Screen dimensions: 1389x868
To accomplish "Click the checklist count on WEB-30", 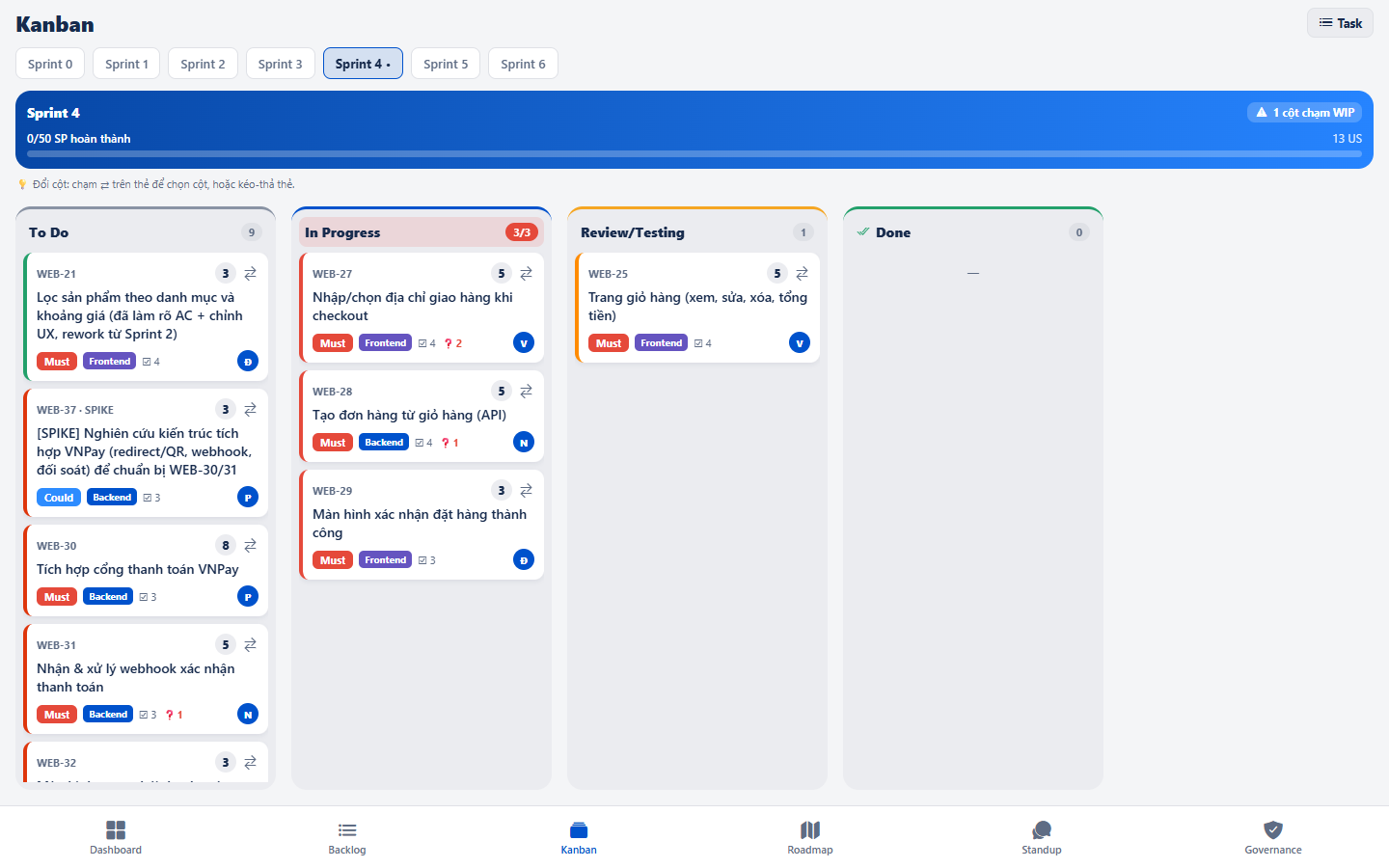I will (x=148, y=597).
